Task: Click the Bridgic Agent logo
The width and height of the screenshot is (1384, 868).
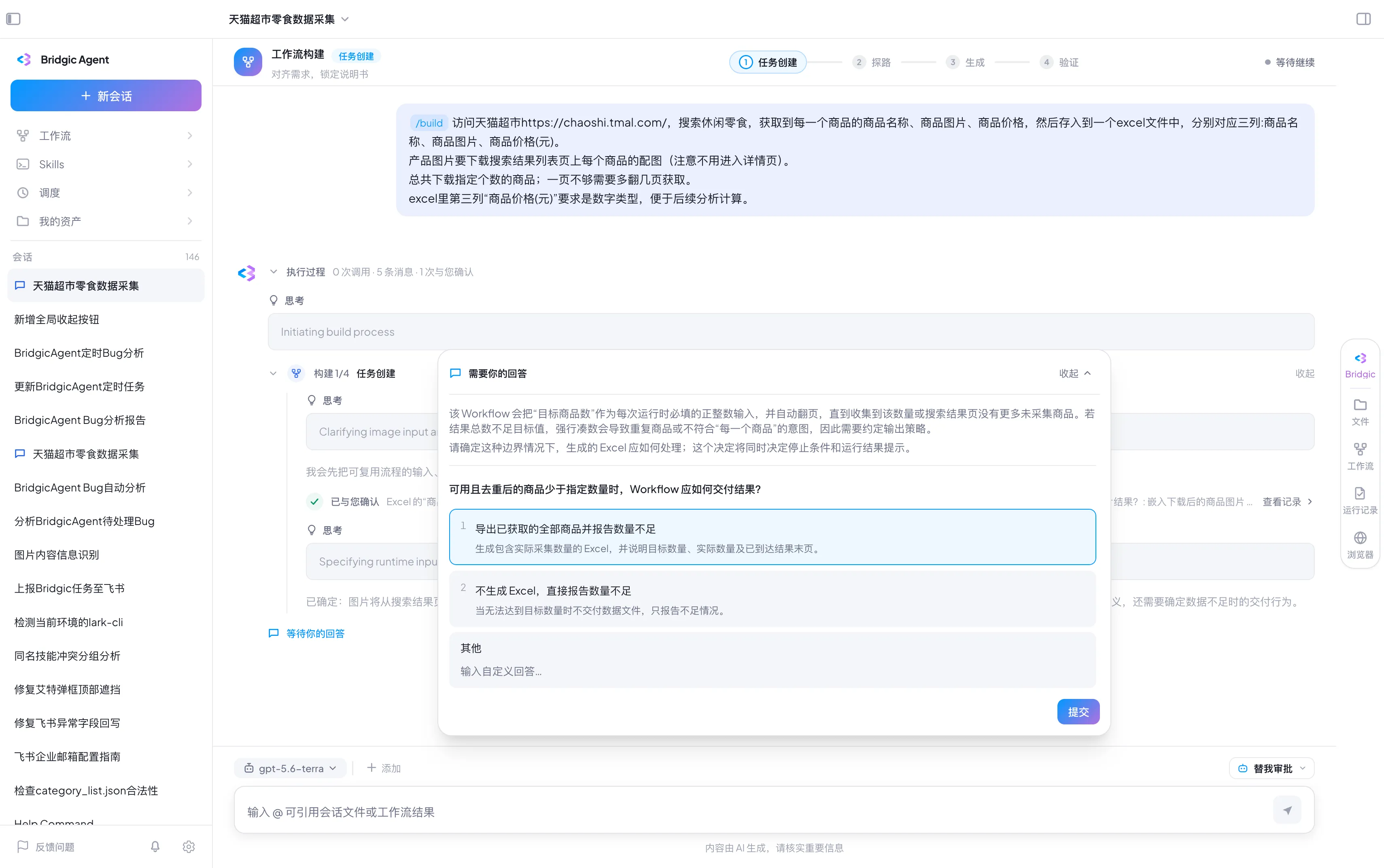Action: pos(23,60)
